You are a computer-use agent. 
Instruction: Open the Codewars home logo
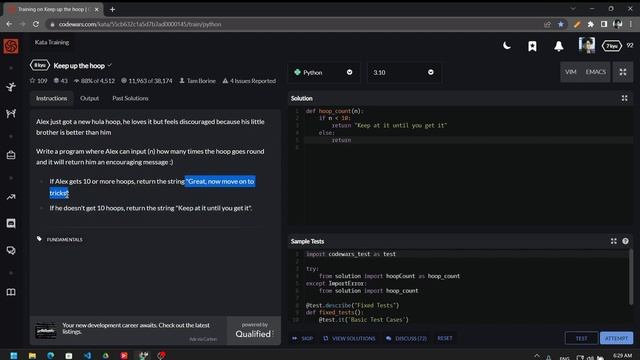click(11, 46)
